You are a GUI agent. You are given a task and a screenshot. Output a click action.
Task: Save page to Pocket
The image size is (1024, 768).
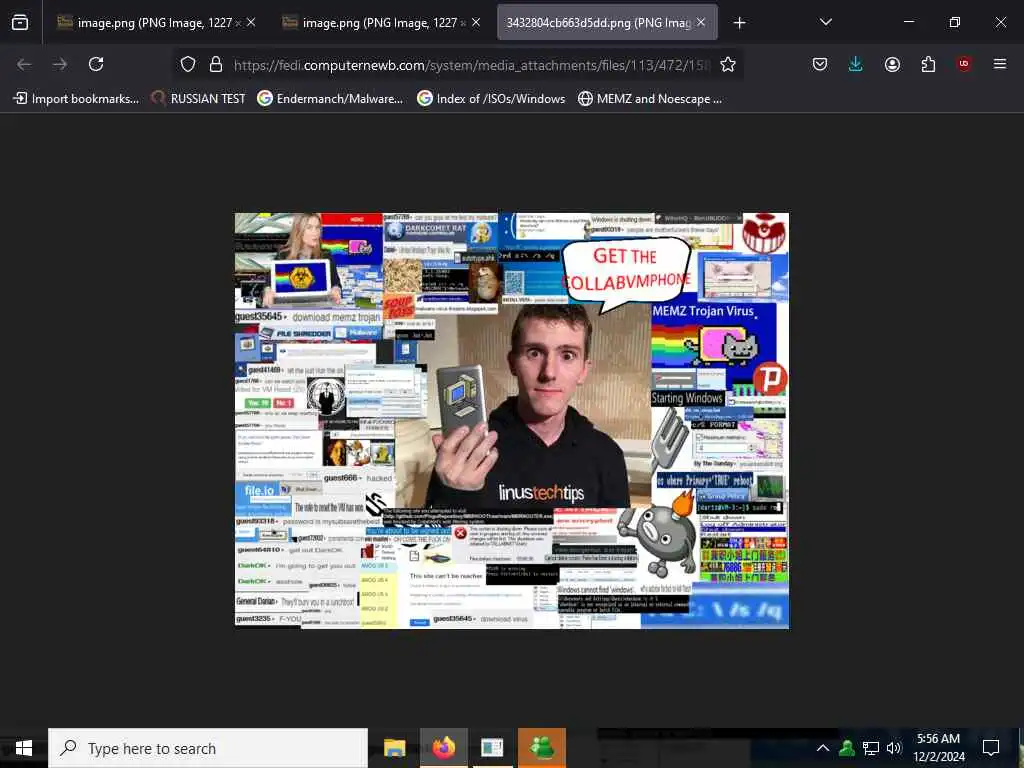tap(820, 64)
